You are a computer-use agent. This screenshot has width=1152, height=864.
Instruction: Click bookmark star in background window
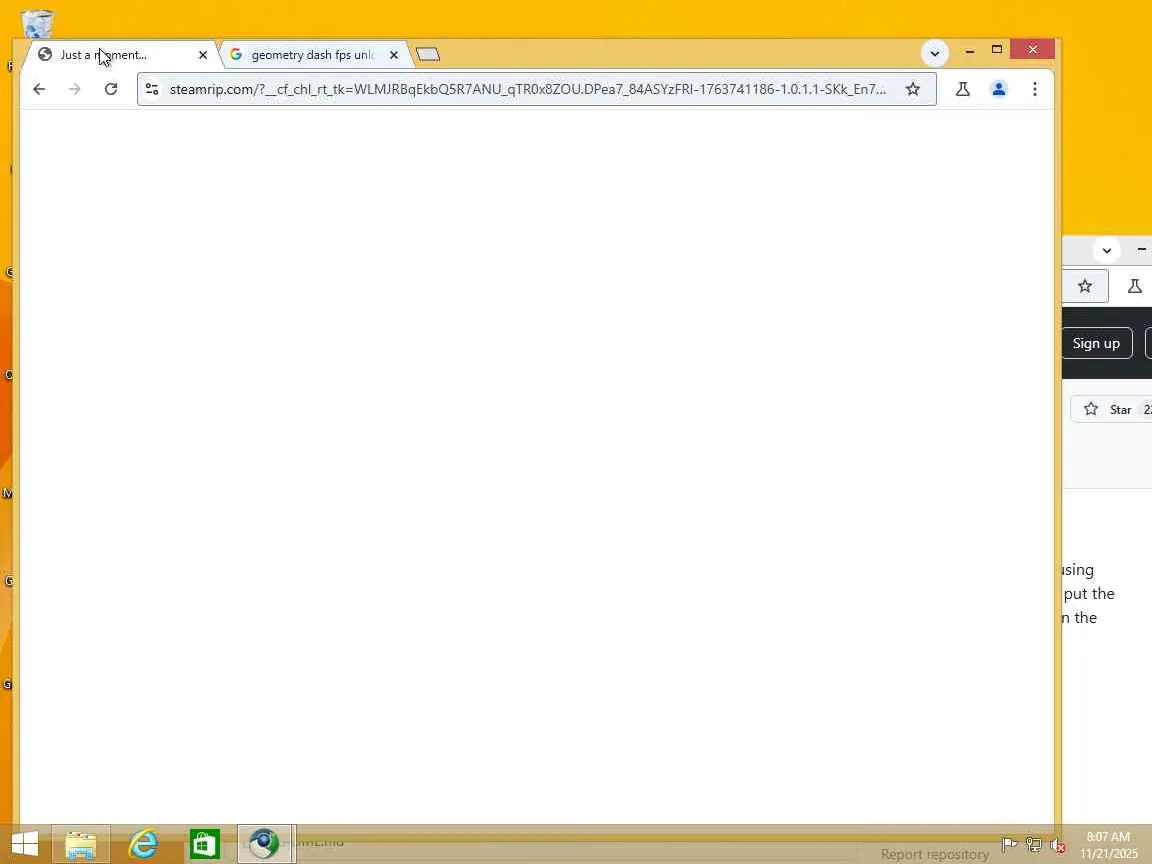point(1085,287)
